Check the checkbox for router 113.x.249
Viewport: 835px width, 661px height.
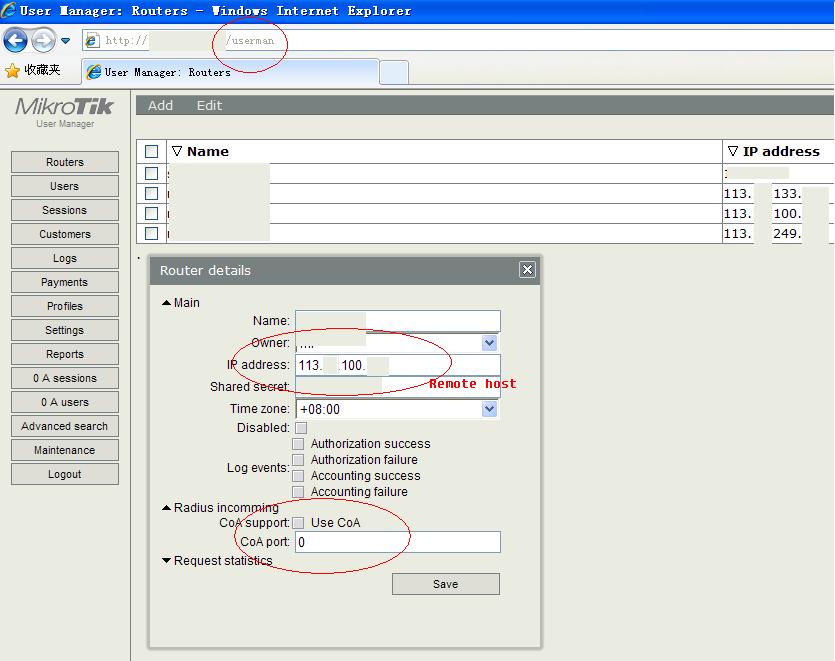pos(152,233)
